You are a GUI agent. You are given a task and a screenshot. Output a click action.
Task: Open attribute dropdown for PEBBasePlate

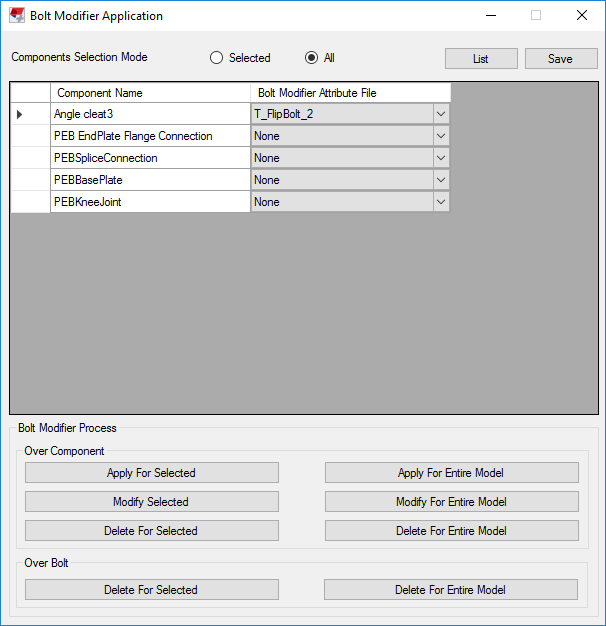441,180
